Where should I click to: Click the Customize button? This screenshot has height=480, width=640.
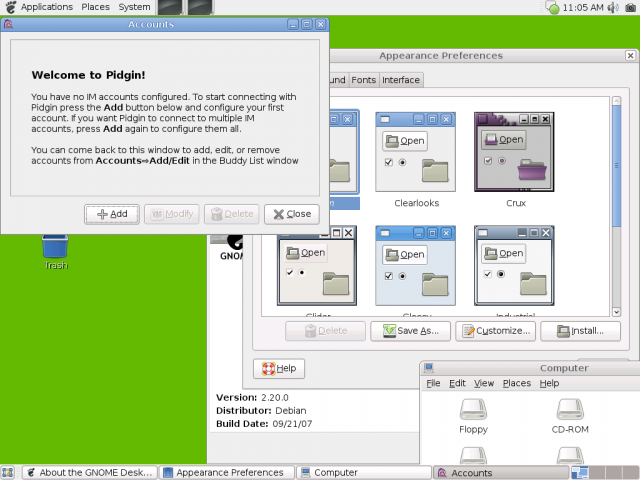496,331
